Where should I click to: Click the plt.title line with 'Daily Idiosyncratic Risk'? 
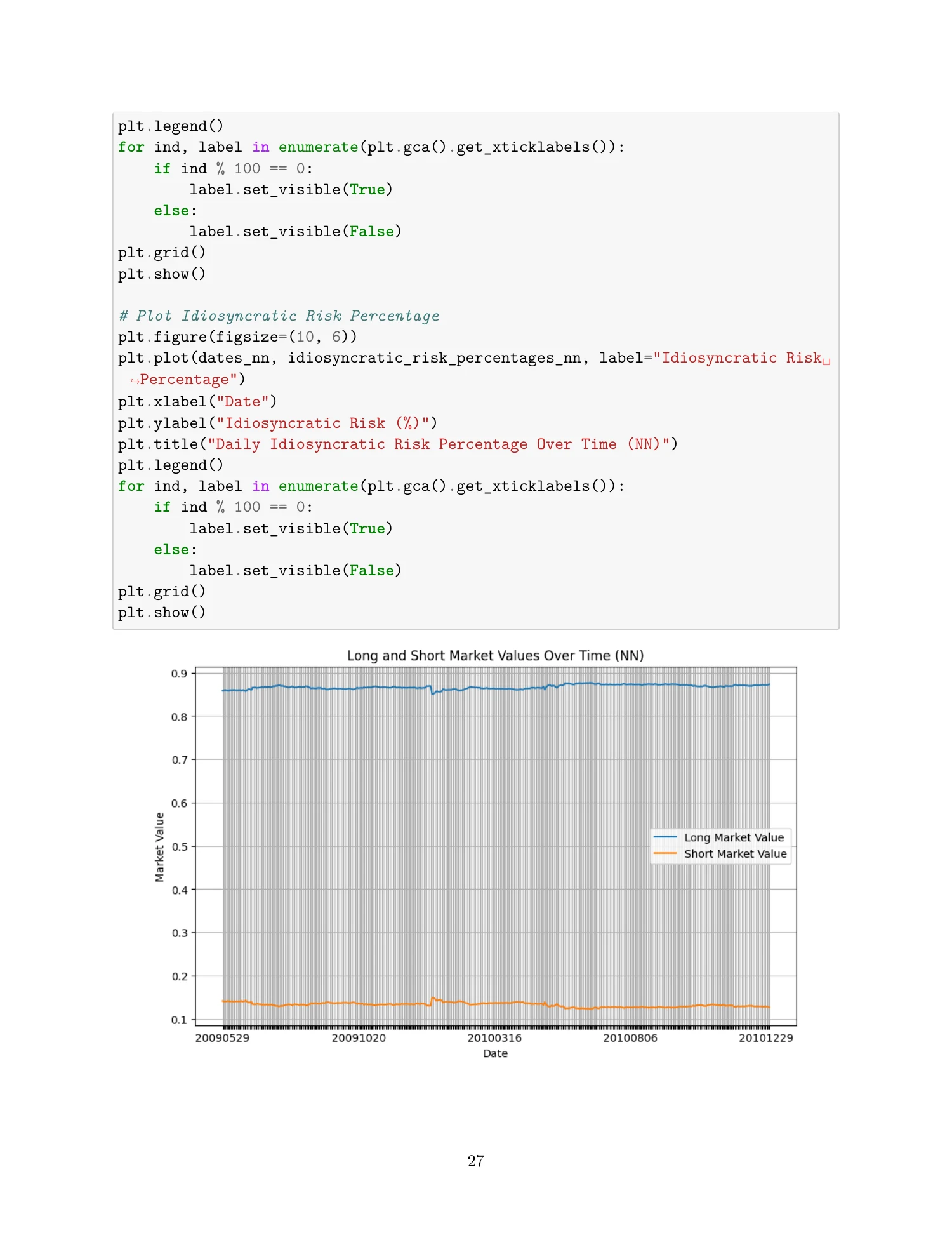pyautogui.click(x=398, y=444)
